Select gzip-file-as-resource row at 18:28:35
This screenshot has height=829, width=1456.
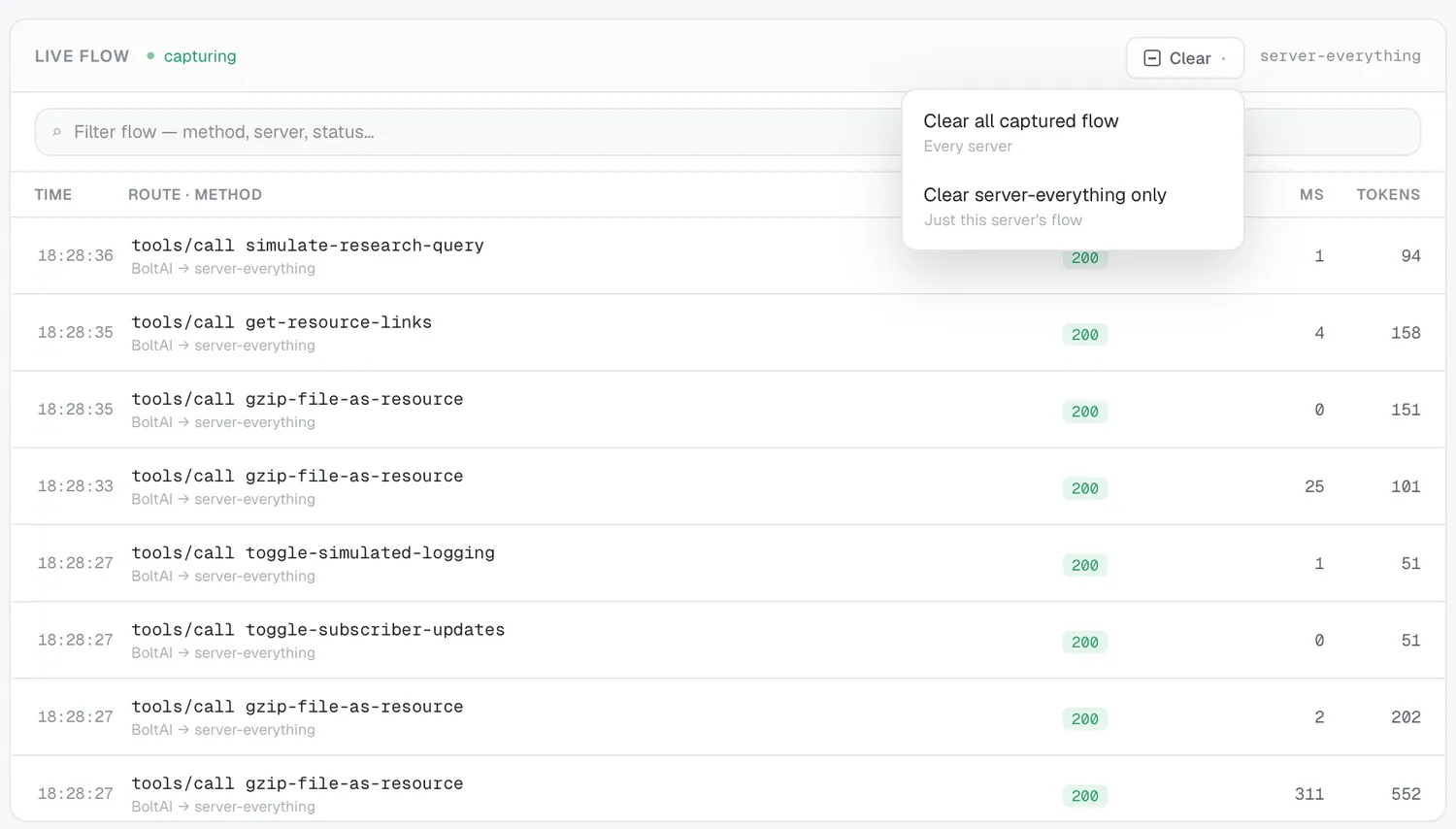(x=728, y=410)
